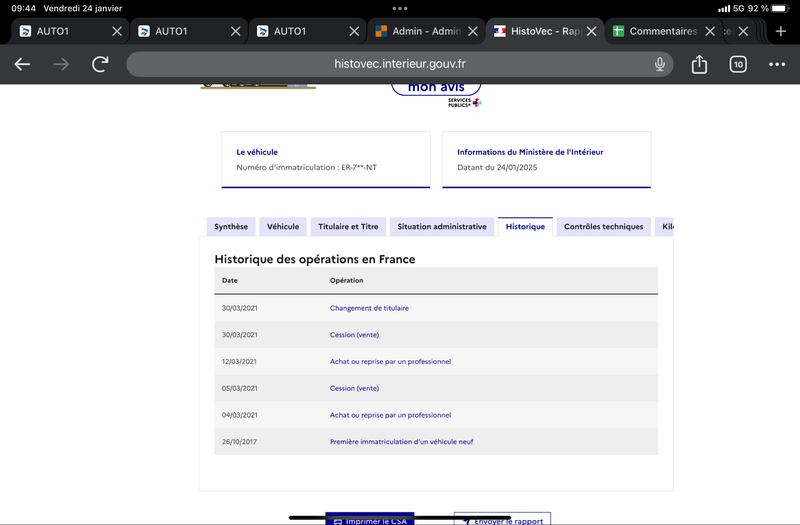The width and height of the screenshot is (800, 525).
Task: Close the Commentaires tab
Action: pos(710,31)
